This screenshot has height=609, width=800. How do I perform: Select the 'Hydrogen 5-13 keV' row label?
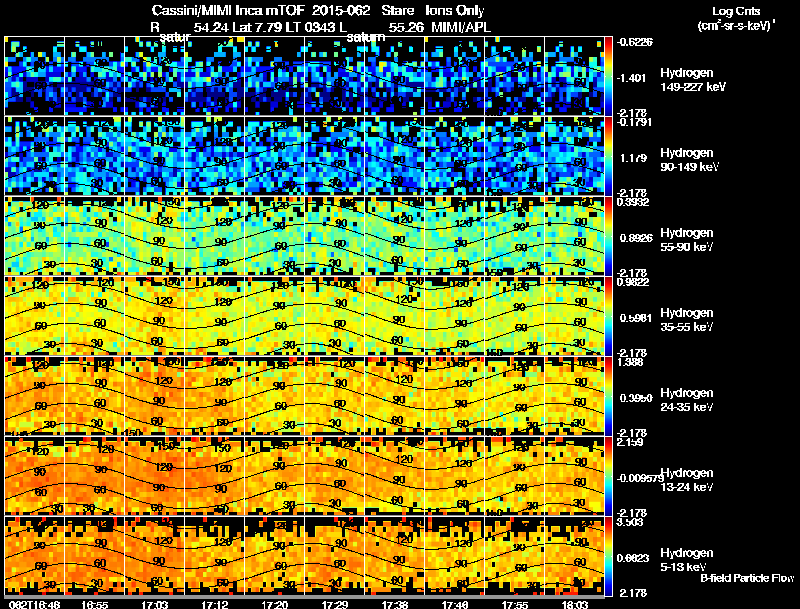click(x=687, y=560)
